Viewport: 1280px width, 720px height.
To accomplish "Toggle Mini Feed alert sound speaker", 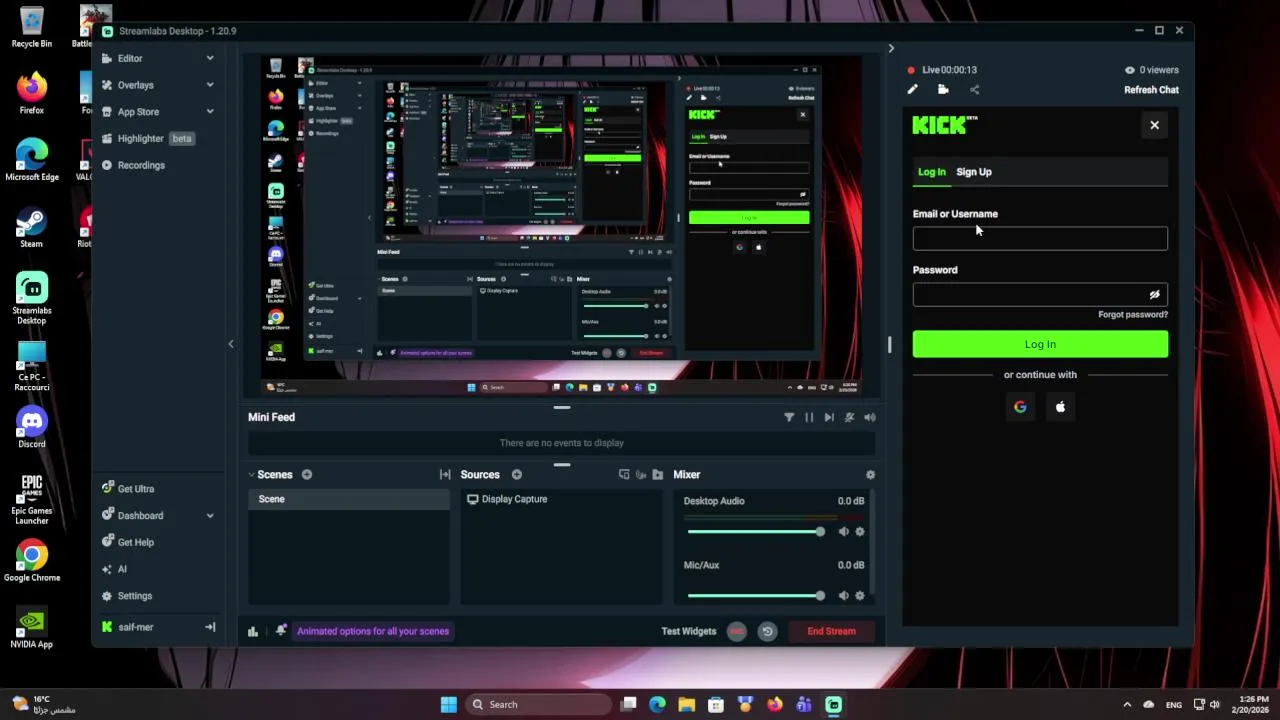I will coord(870,418).
